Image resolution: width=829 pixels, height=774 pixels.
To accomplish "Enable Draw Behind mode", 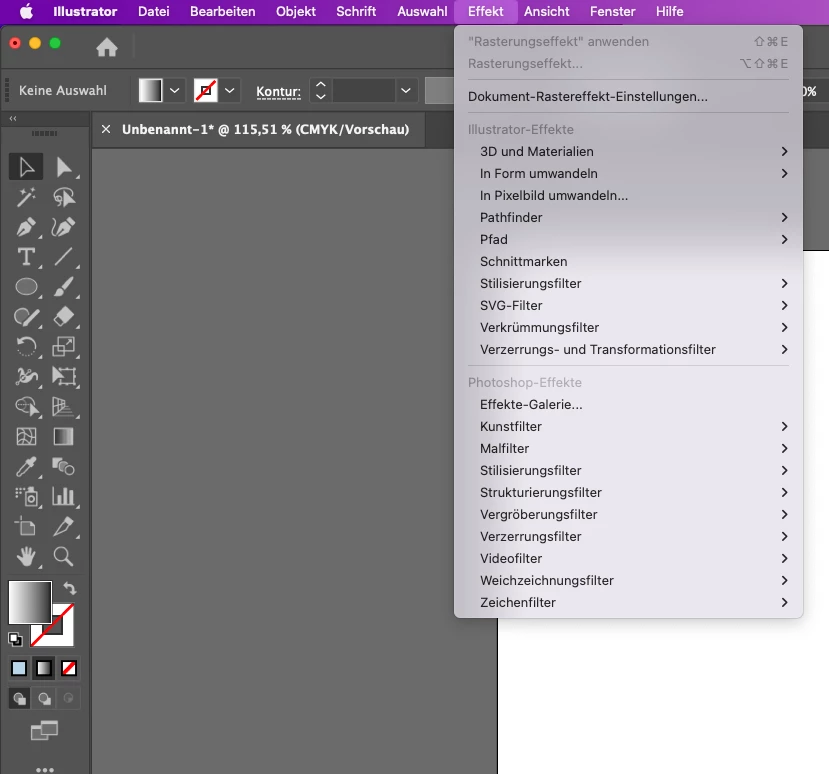I will coord(44,698).
